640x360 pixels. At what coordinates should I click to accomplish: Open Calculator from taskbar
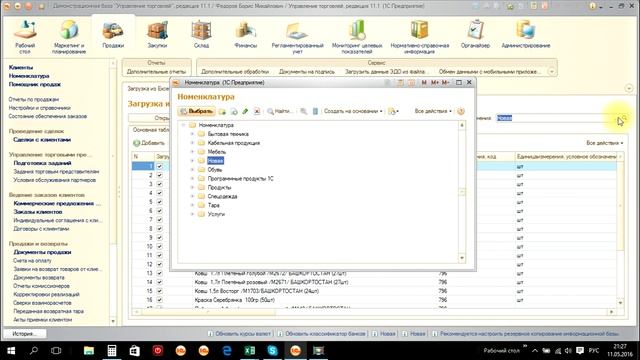(x=111, y=351)
